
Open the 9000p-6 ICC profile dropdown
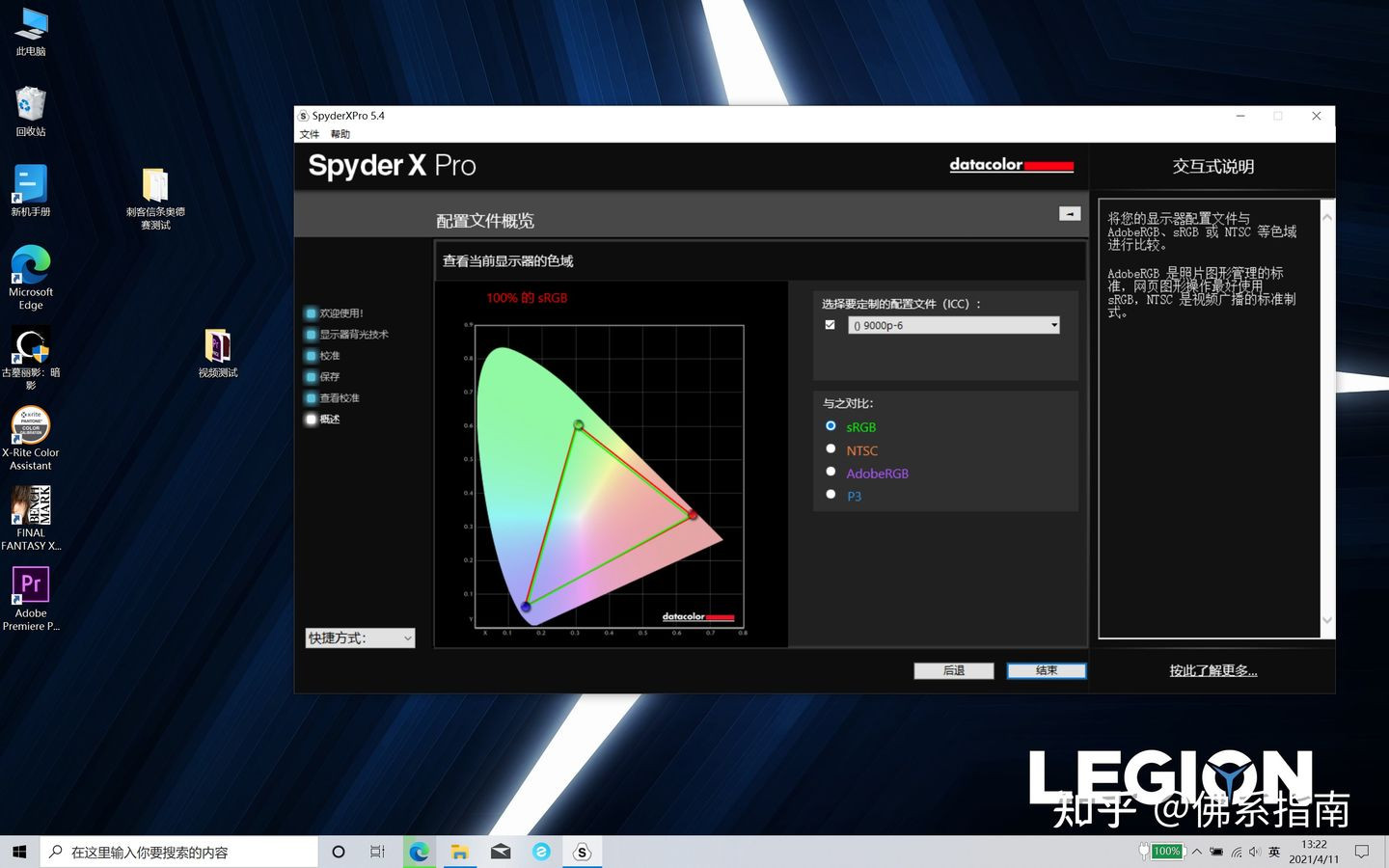(954, 326)
